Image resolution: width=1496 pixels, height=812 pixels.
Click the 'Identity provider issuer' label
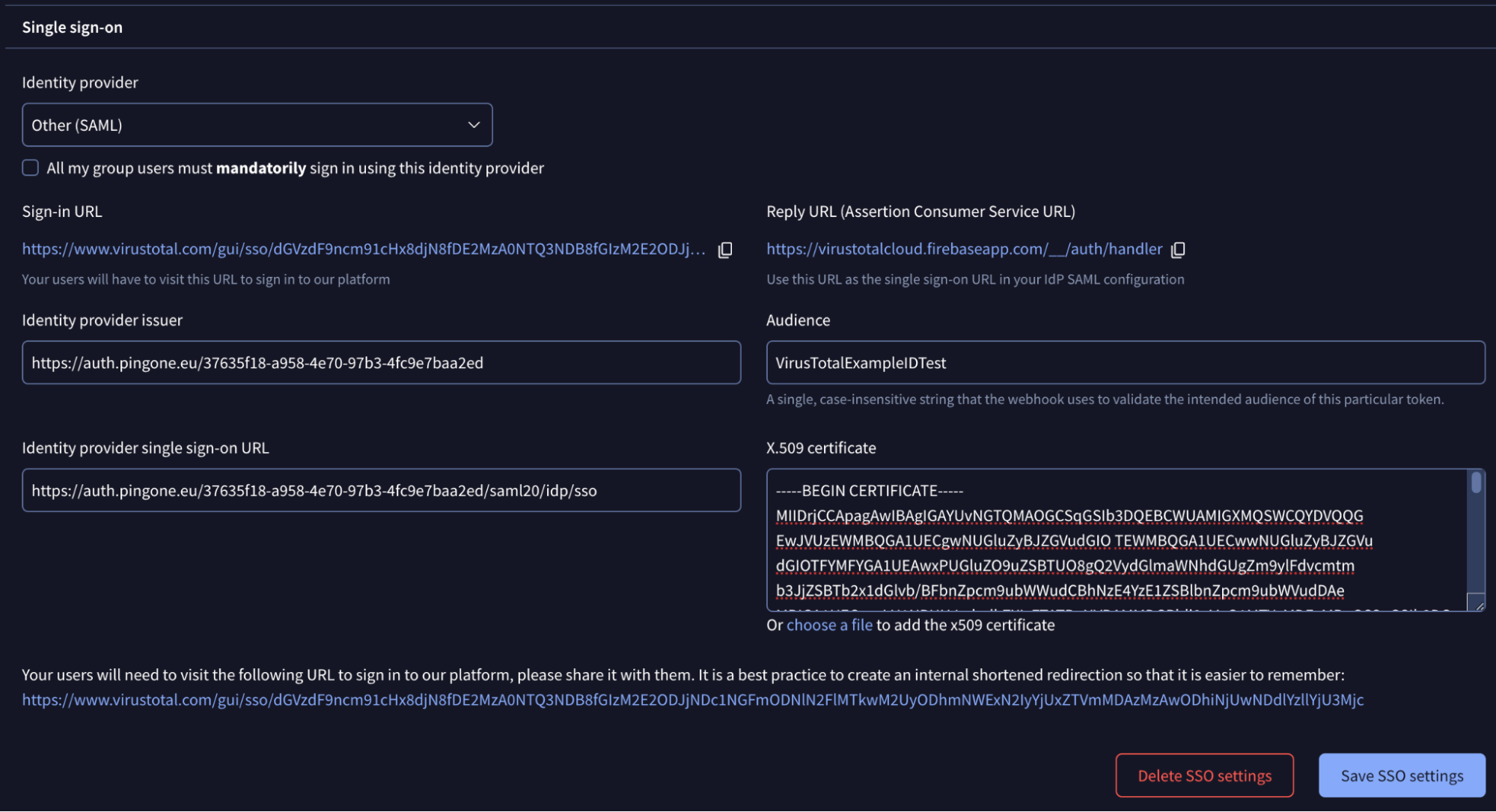102,320
